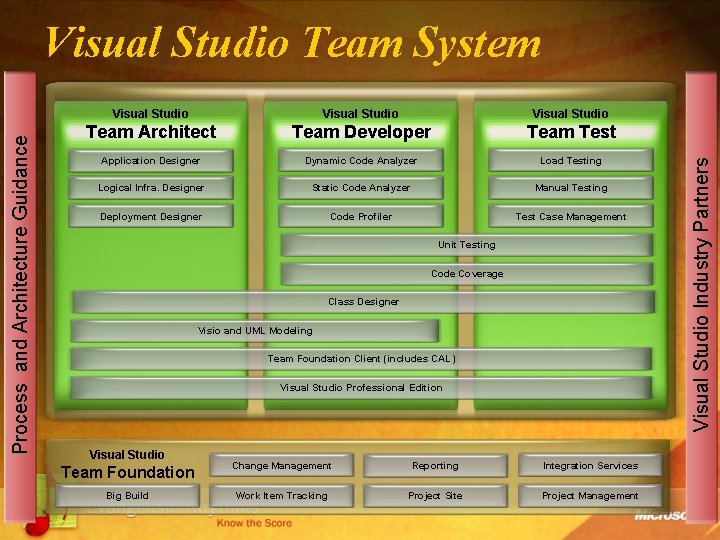Click the Application Designer box
This screenshot has width=720, height=540.
pos(151,161)
